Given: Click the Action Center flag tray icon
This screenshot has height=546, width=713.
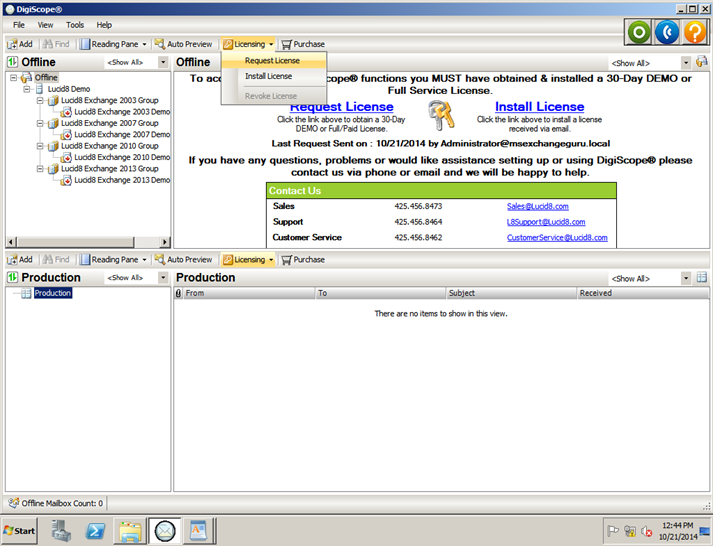Looking at the screenshot, I should (x=613, y=531).
